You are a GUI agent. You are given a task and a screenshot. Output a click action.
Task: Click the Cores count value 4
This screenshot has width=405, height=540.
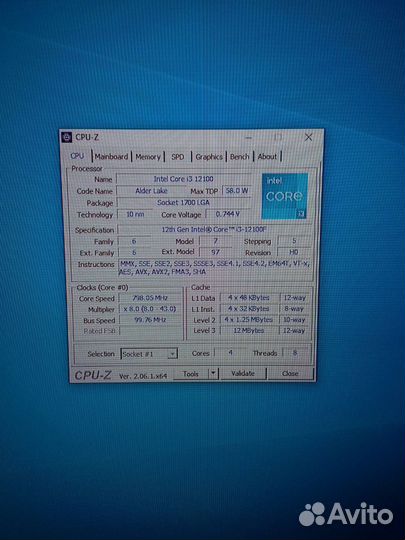(x=230, y=353)
